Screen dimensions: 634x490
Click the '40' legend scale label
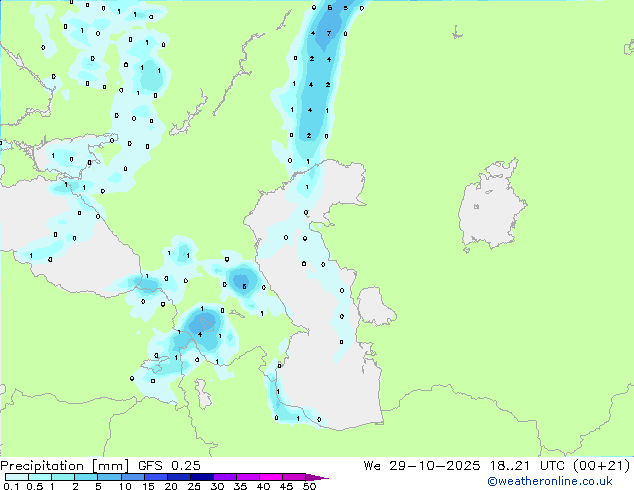(x=263, y=486)
